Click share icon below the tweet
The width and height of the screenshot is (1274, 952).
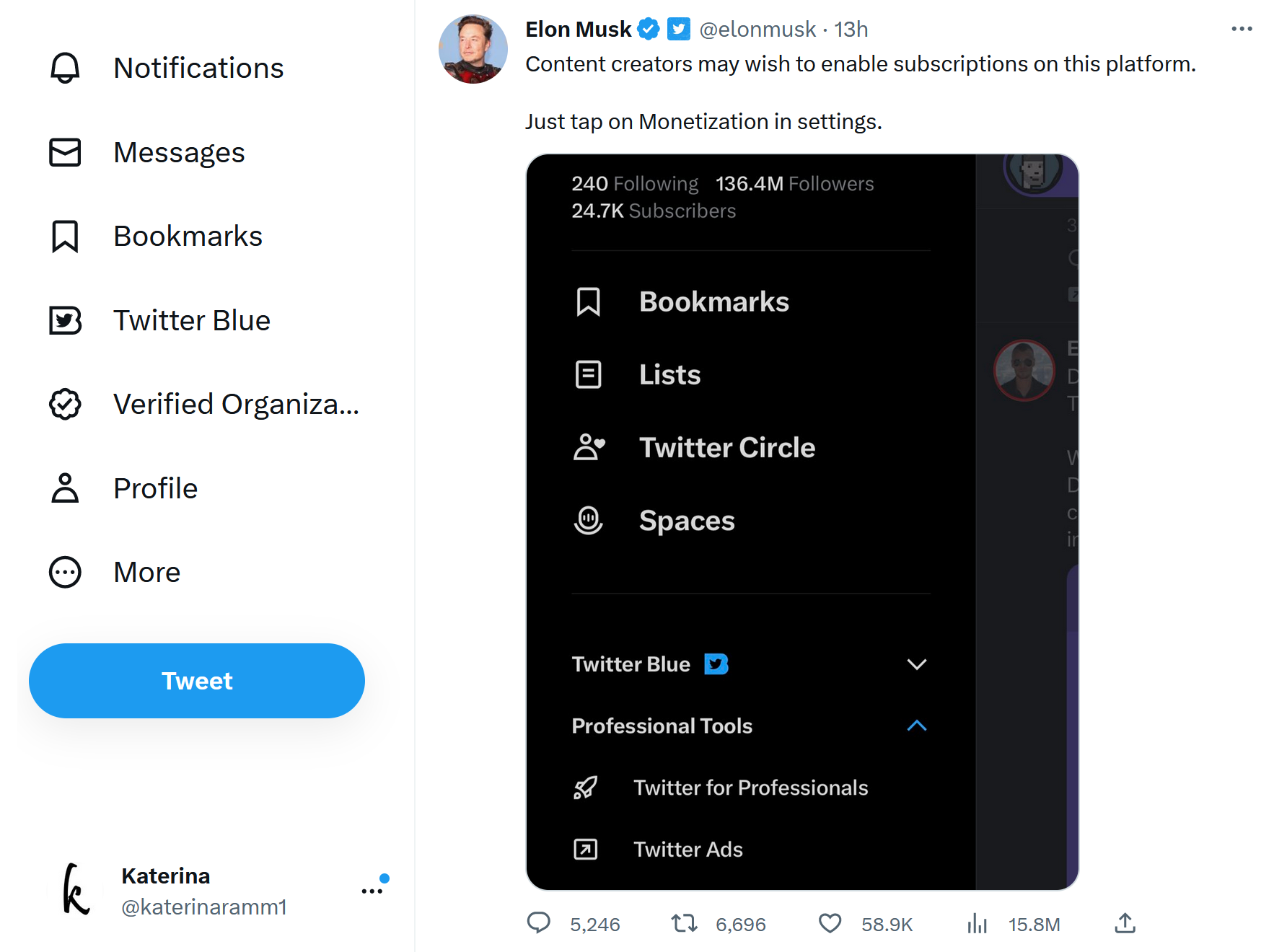click(1125, 923)
